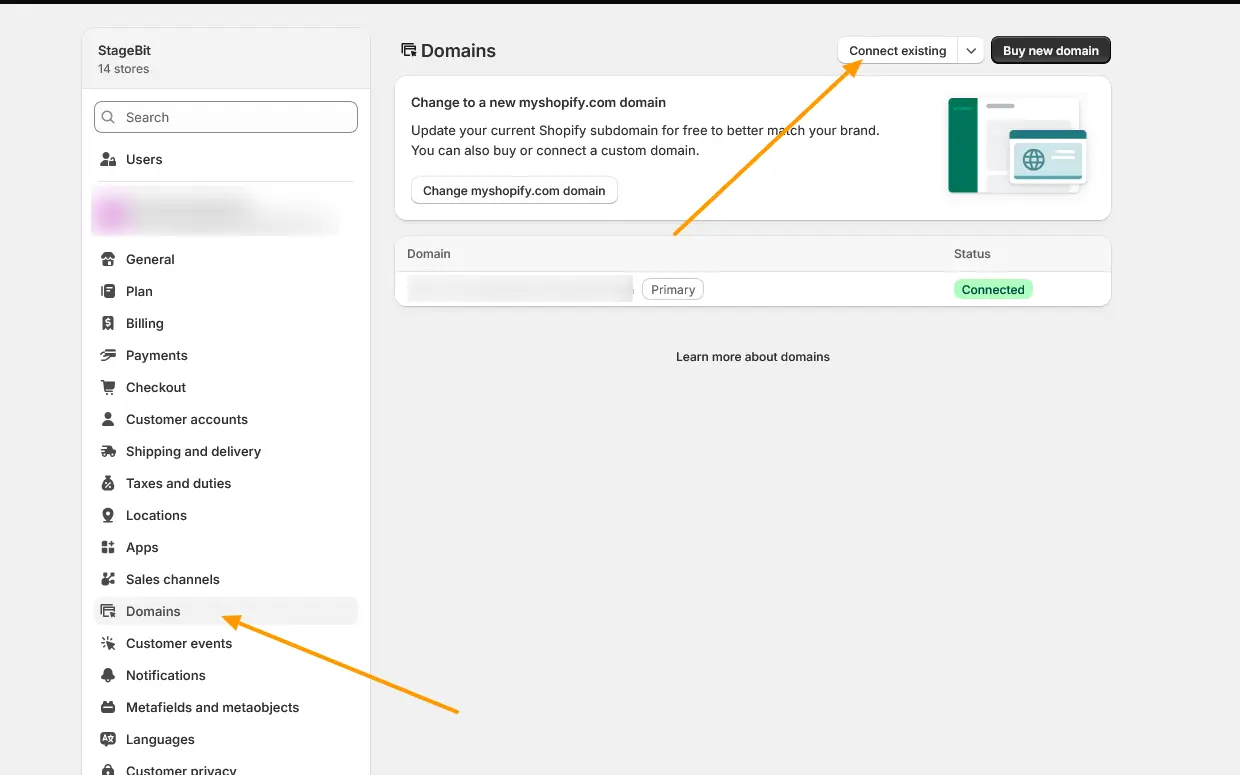
Task: Click the Shipping and delivery truck icon
Action: point(108,451)
